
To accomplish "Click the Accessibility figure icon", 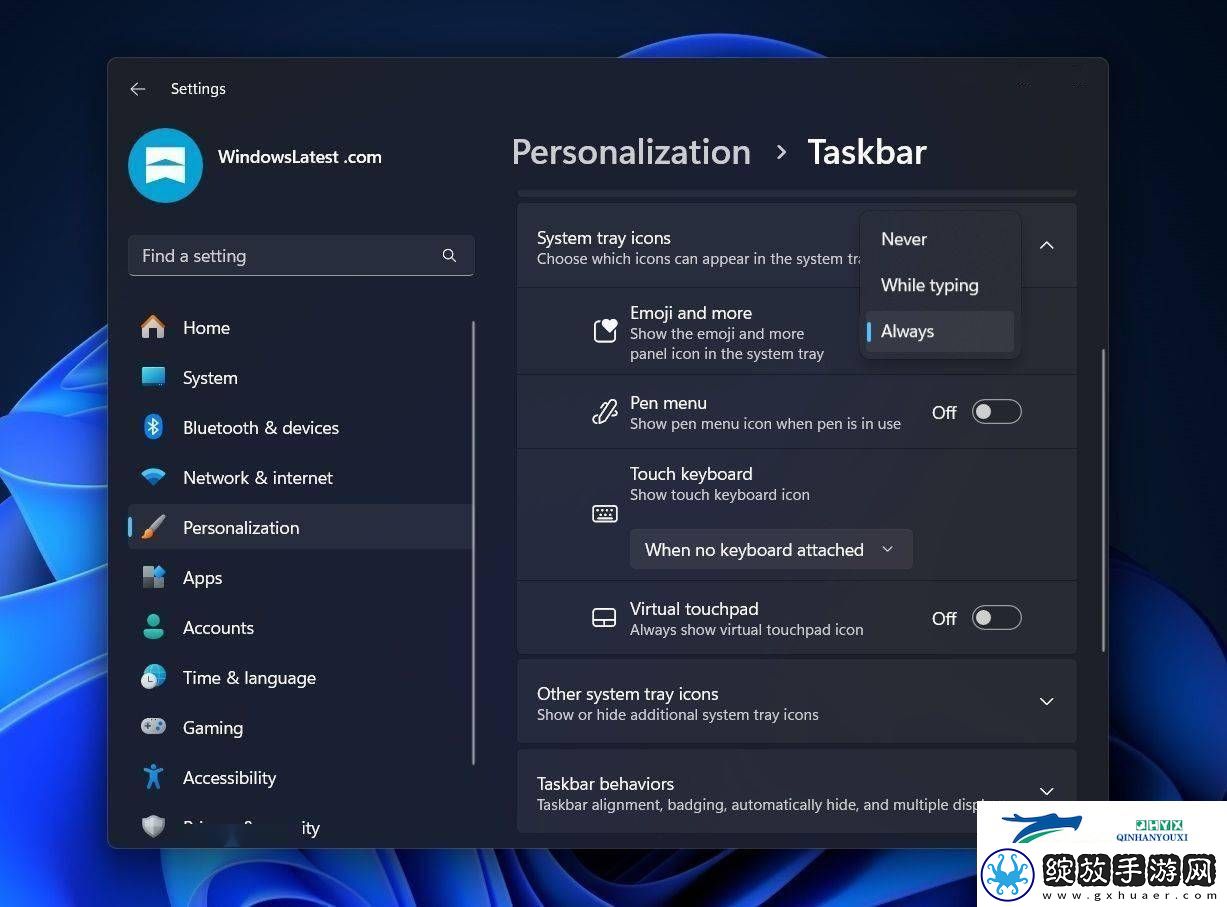I will 153,777.
